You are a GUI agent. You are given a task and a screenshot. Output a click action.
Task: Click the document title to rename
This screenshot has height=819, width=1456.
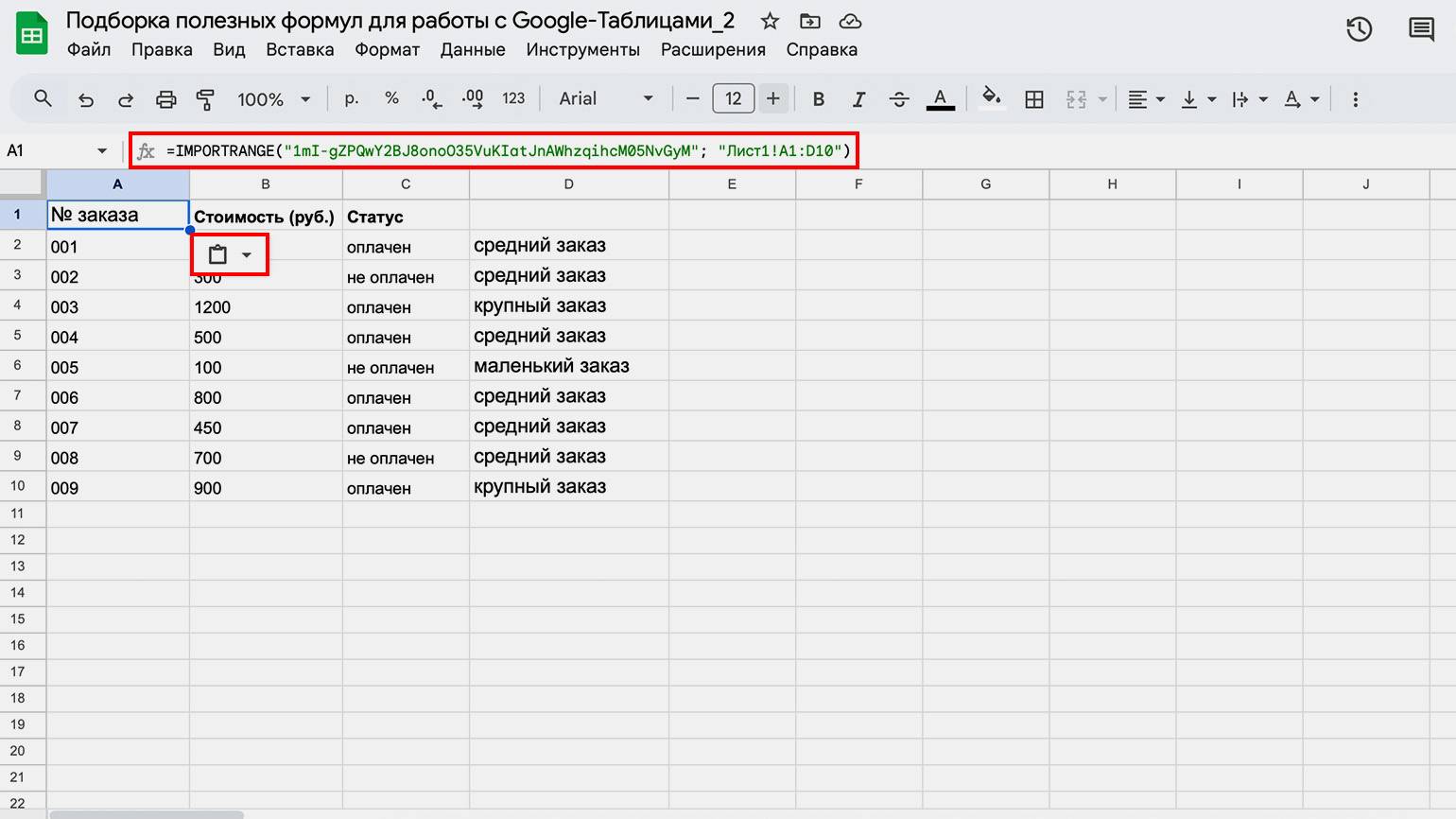point(400,21)
